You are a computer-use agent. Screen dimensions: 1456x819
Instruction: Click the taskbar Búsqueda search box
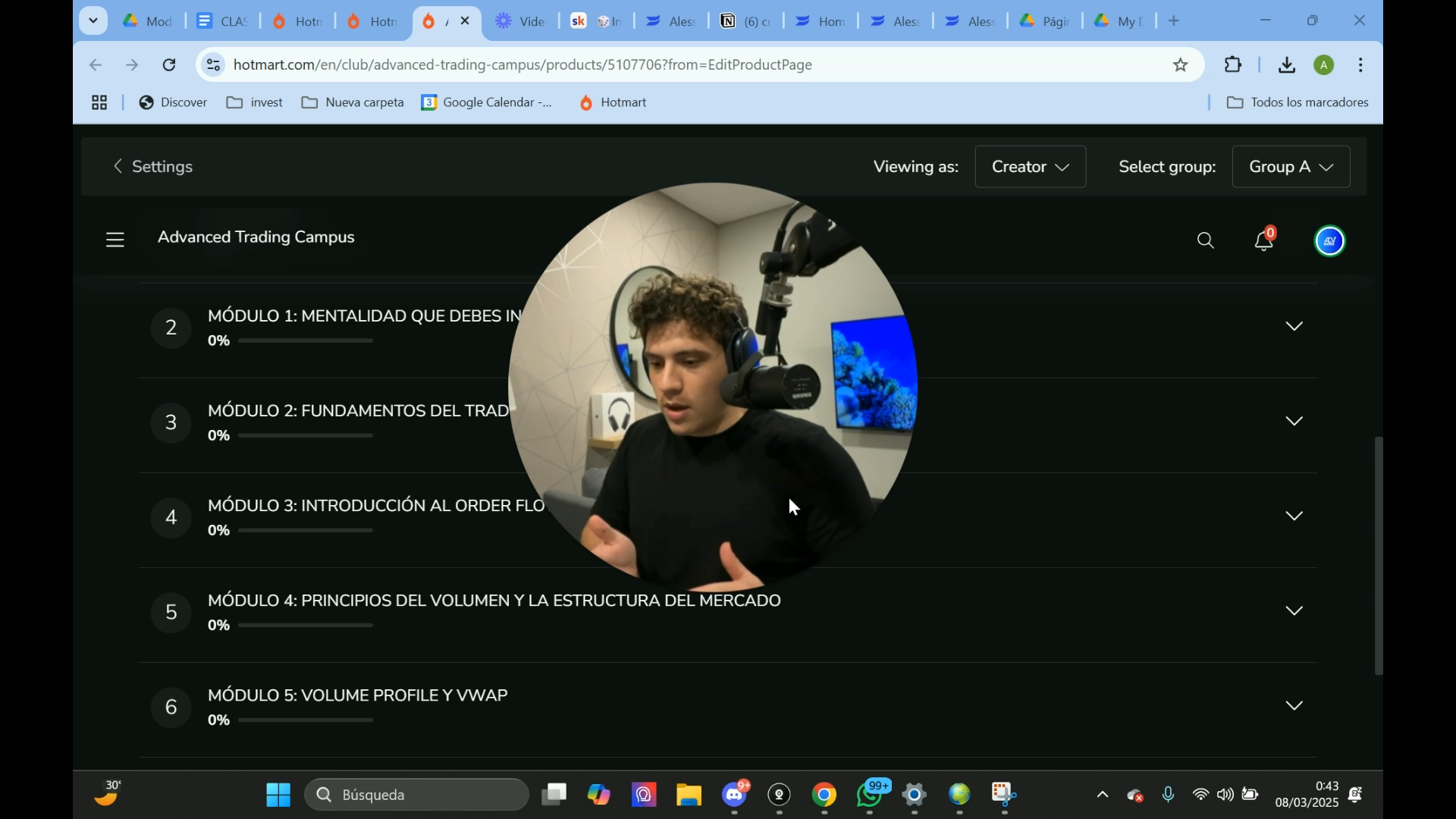pos(417,795)
